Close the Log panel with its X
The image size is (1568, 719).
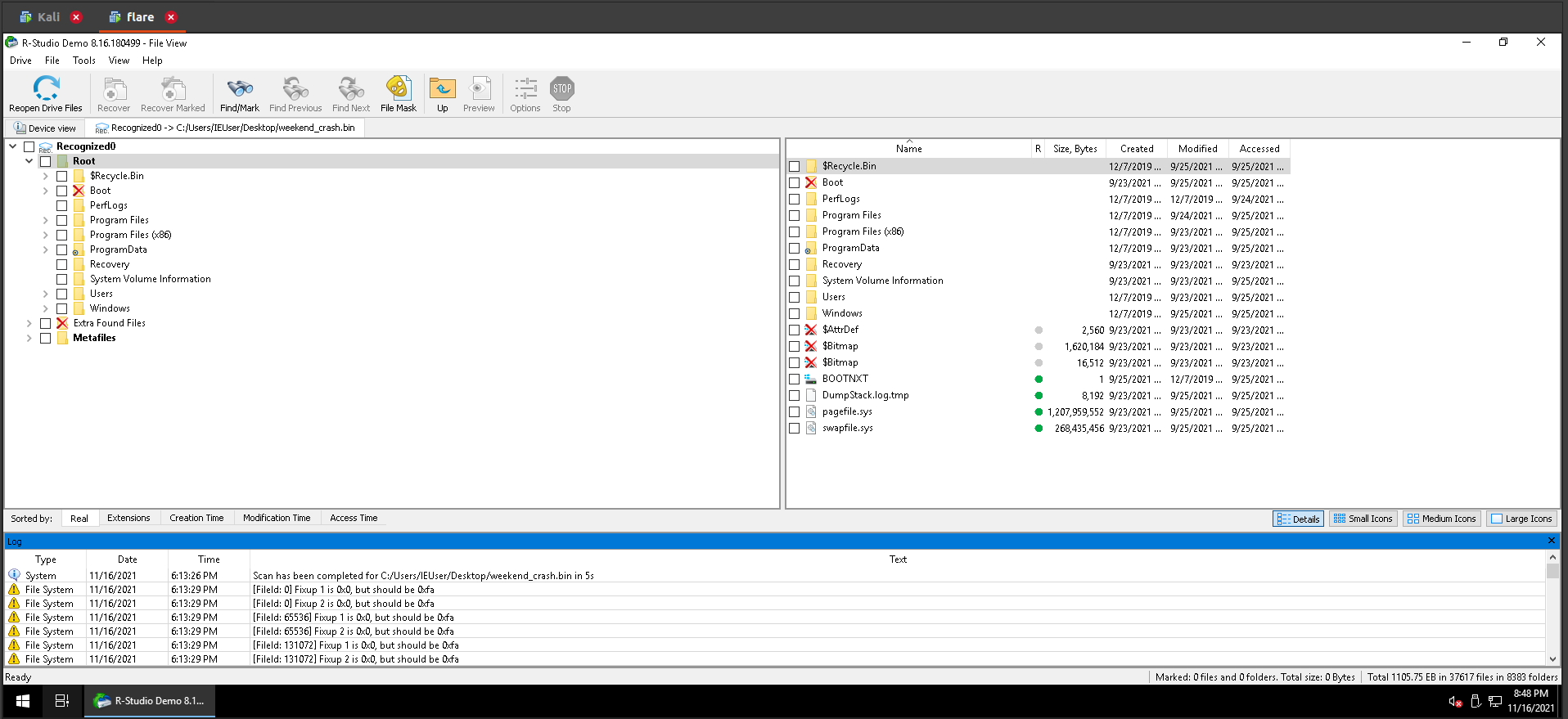[1551, 541]
